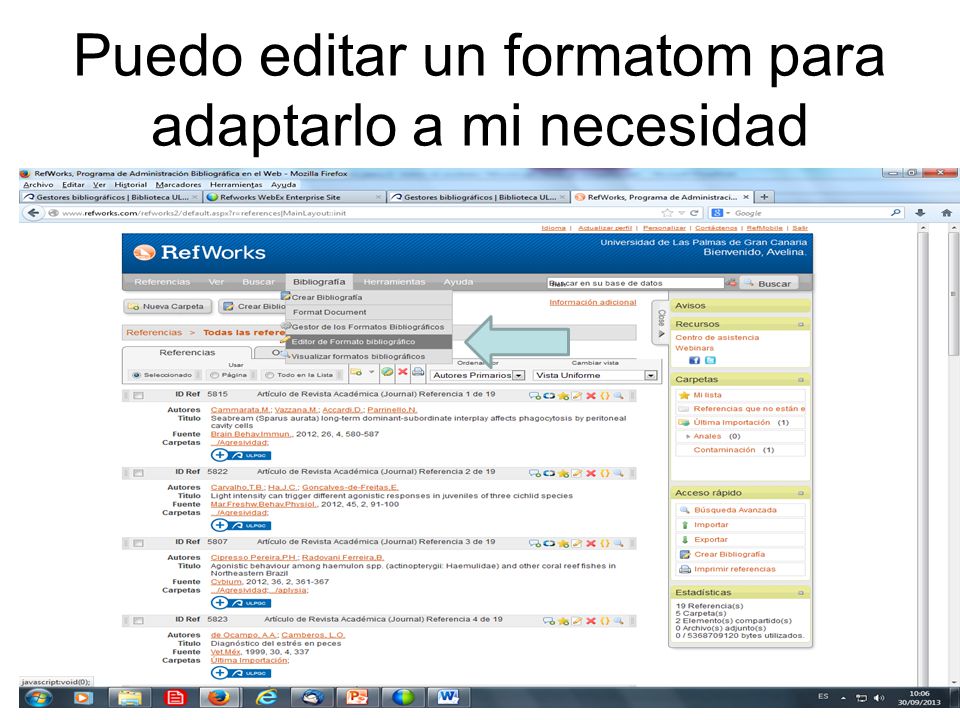Viewport: 960px width, 720px height.
Task: Click the ULPGC plus button under reference 5822
Action: pyautogui.click(x=241, y=525)
